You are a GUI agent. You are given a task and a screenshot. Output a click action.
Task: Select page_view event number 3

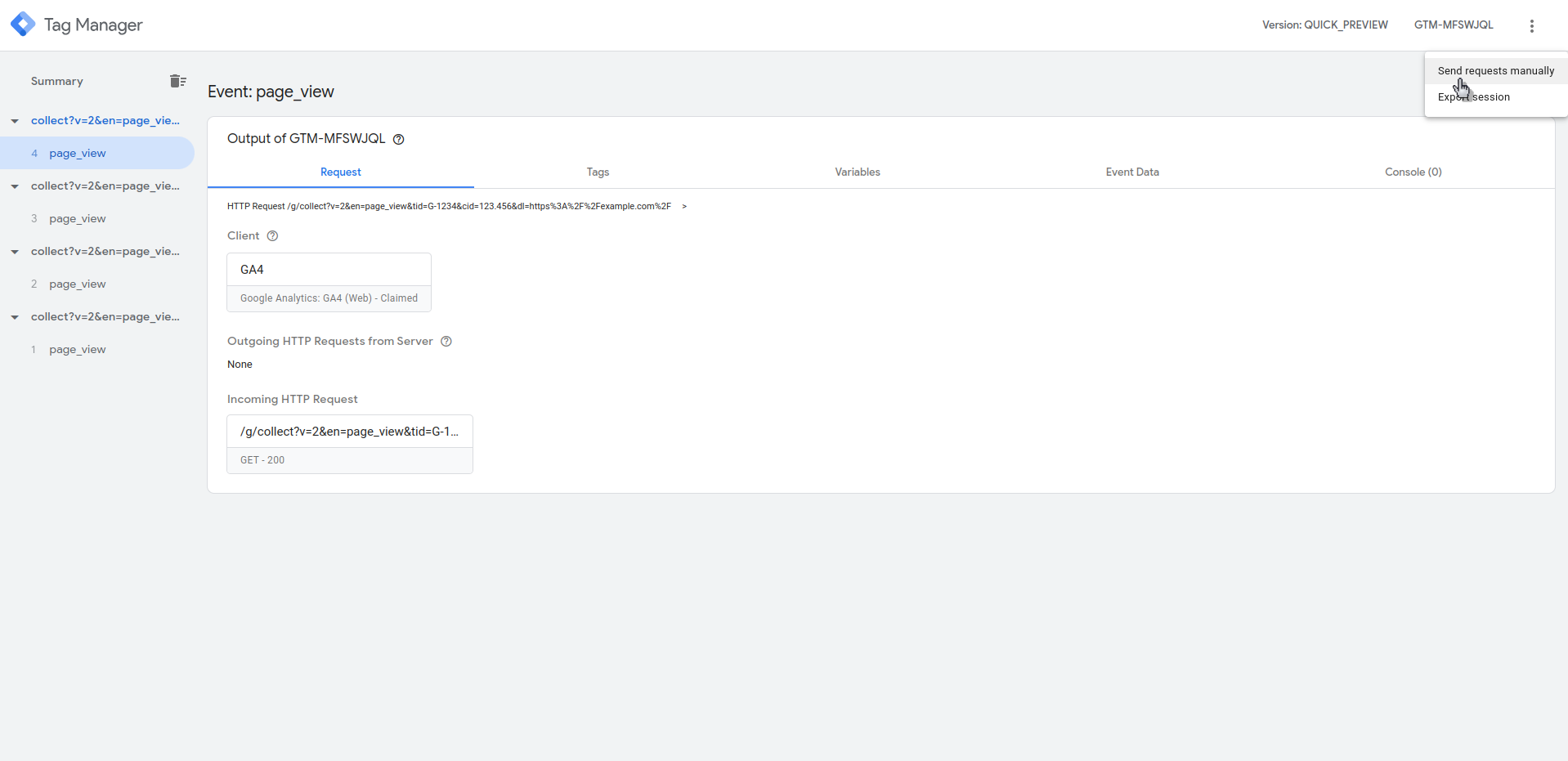[x=77, y=218]
